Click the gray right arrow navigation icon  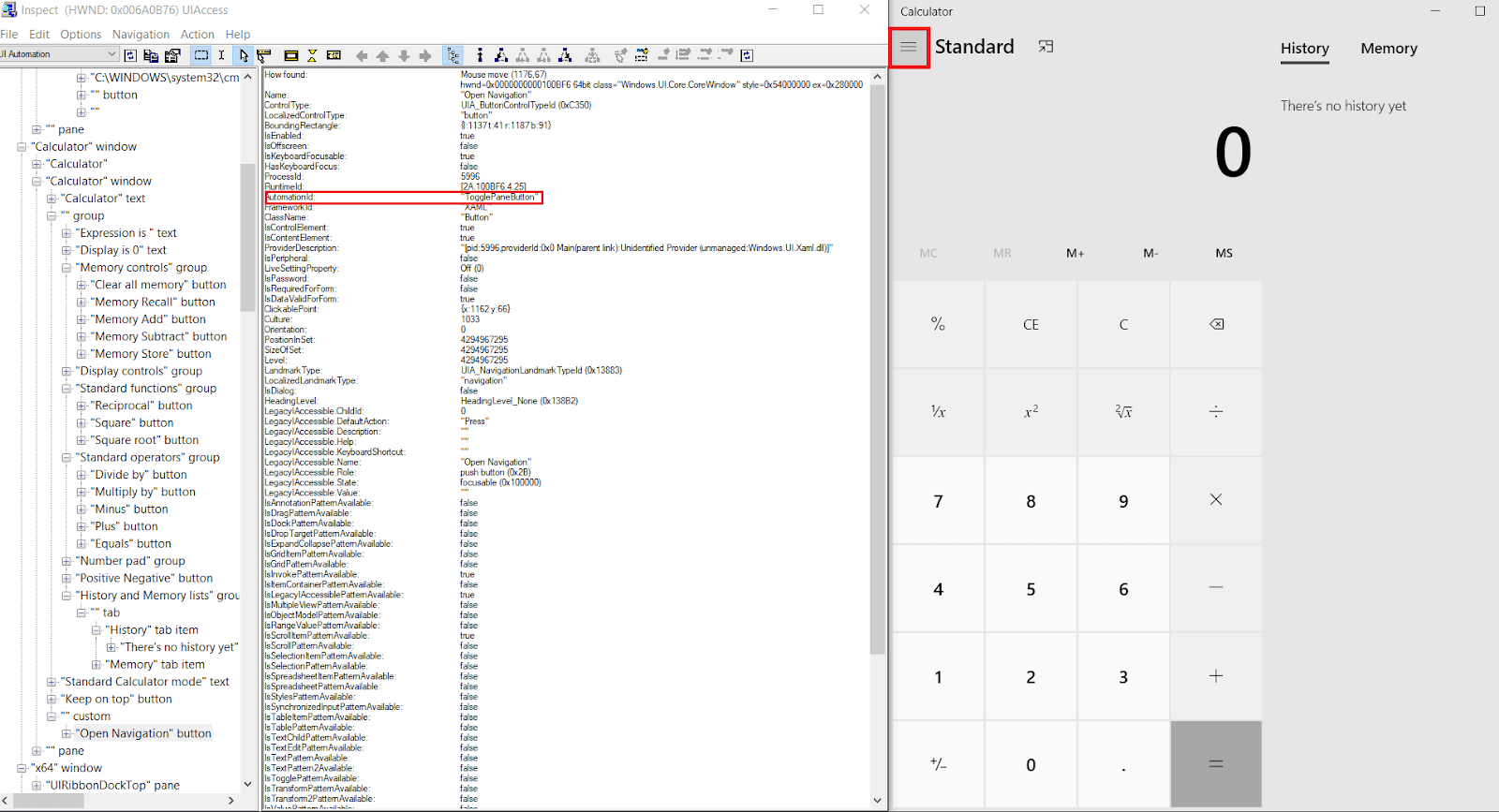tap(425, 55)
